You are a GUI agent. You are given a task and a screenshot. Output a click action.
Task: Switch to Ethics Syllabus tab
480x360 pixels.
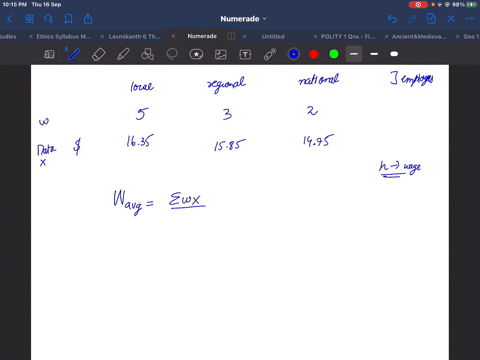pyautogui.click(x=63, y=36)
